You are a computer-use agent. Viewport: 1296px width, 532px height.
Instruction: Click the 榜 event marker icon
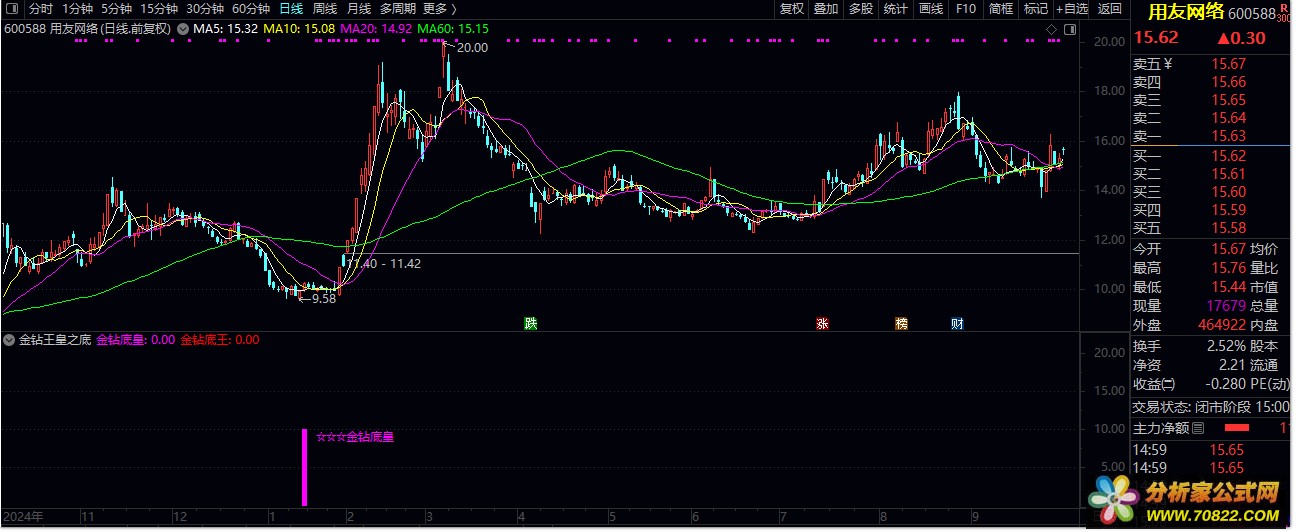coord(902,323)
